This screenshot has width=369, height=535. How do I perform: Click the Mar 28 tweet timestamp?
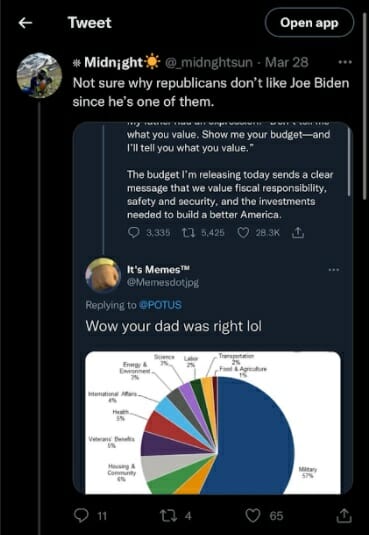point(286,62)
